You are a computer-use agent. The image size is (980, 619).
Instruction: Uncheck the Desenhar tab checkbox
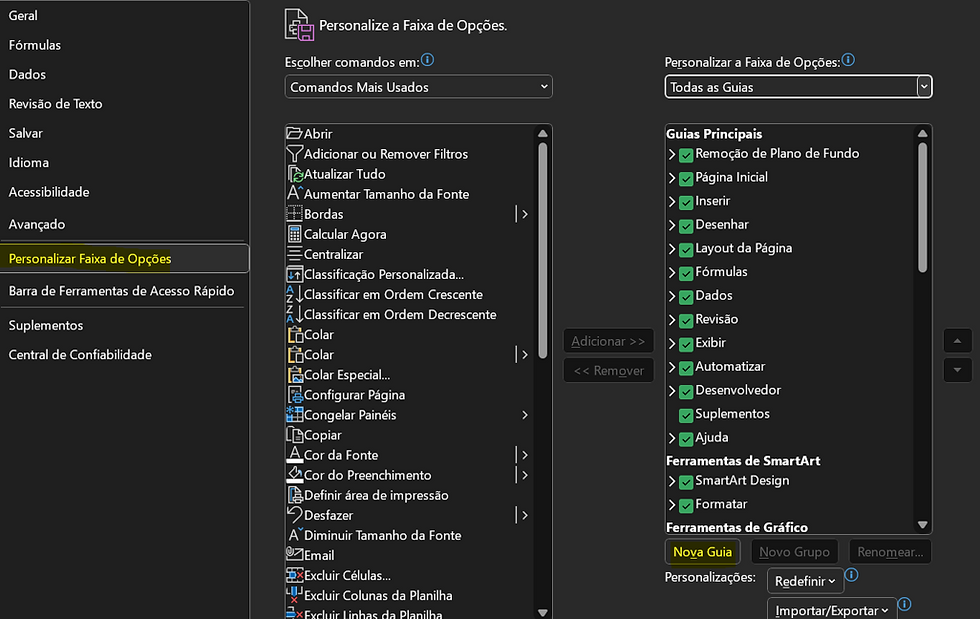[686, 226]
